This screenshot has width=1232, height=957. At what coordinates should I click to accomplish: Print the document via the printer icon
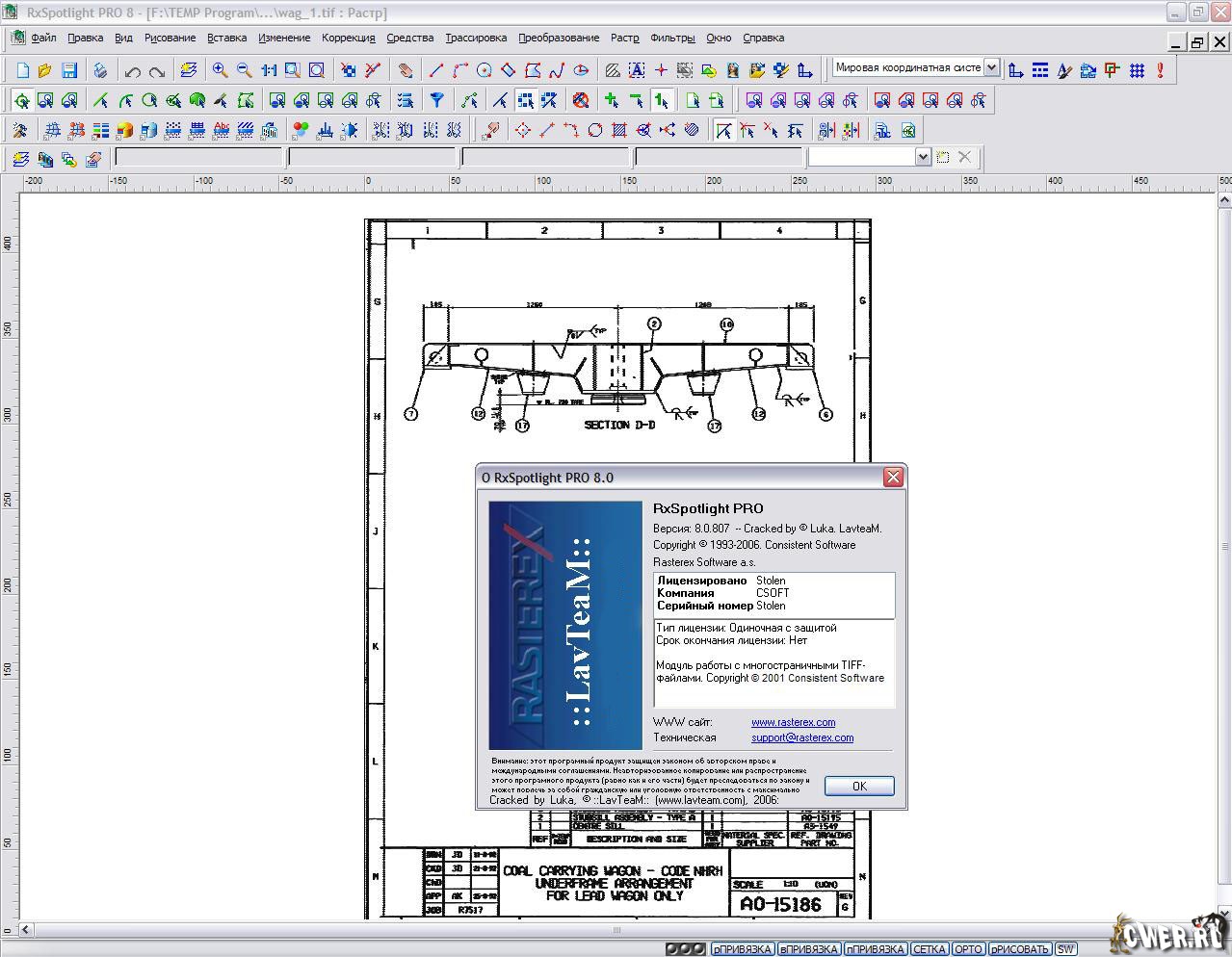click(x=100, y=70)
